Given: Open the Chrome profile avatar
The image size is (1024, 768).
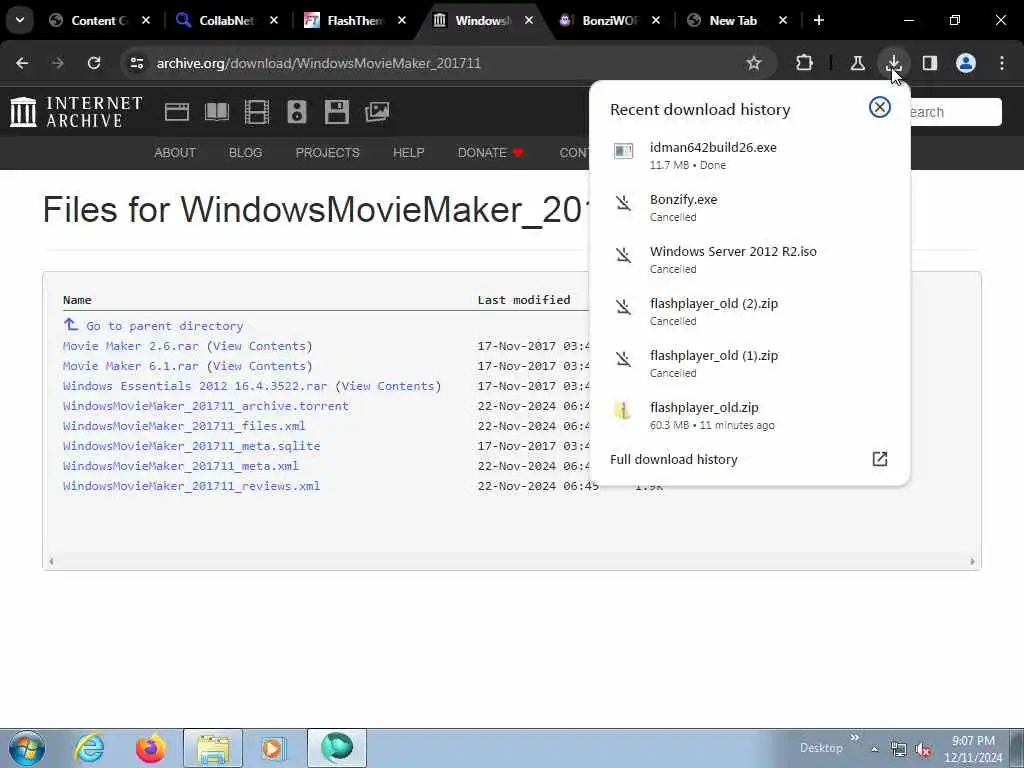Looking at the screenshot, I should 966,63.
